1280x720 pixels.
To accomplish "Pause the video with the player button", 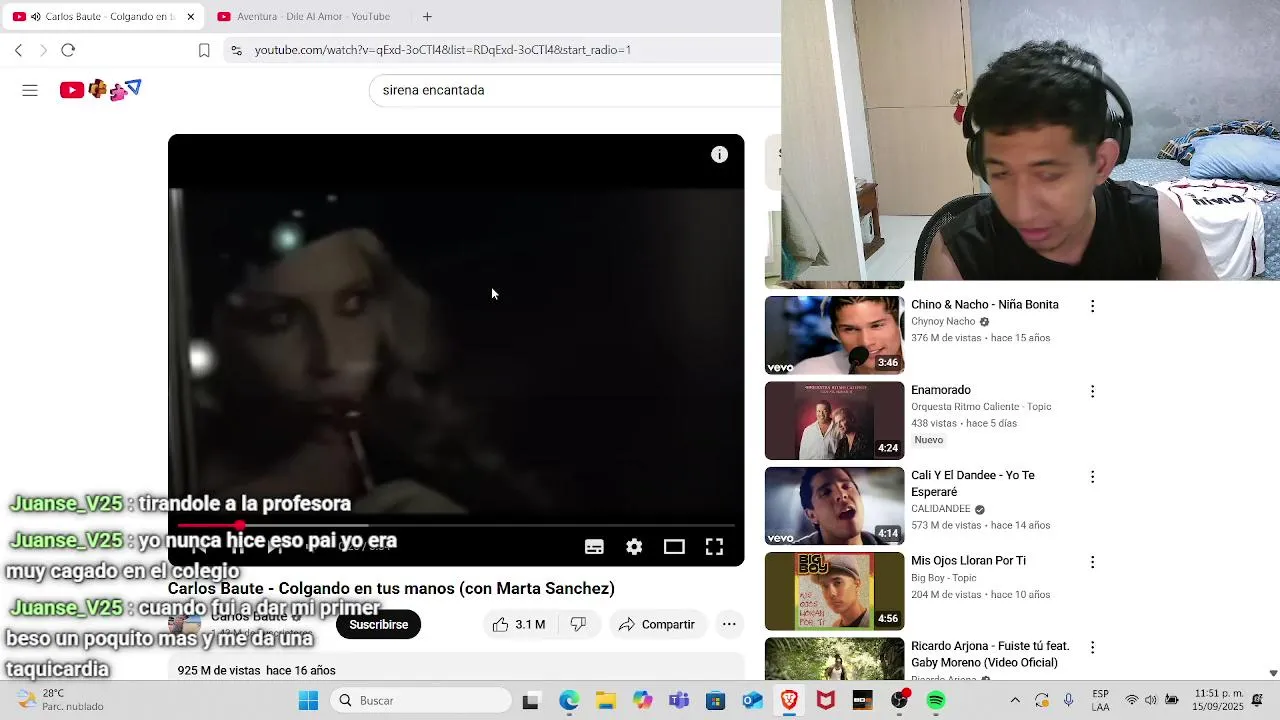I will [237, 547].
